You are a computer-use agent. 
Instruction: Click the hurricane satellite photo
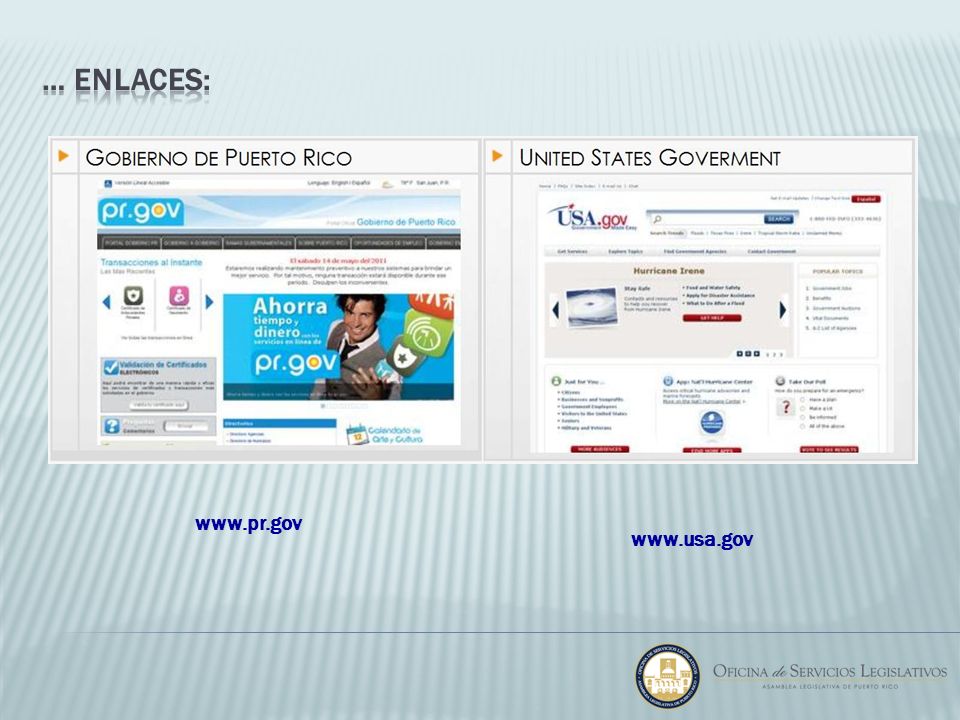[x=591, y=306]
